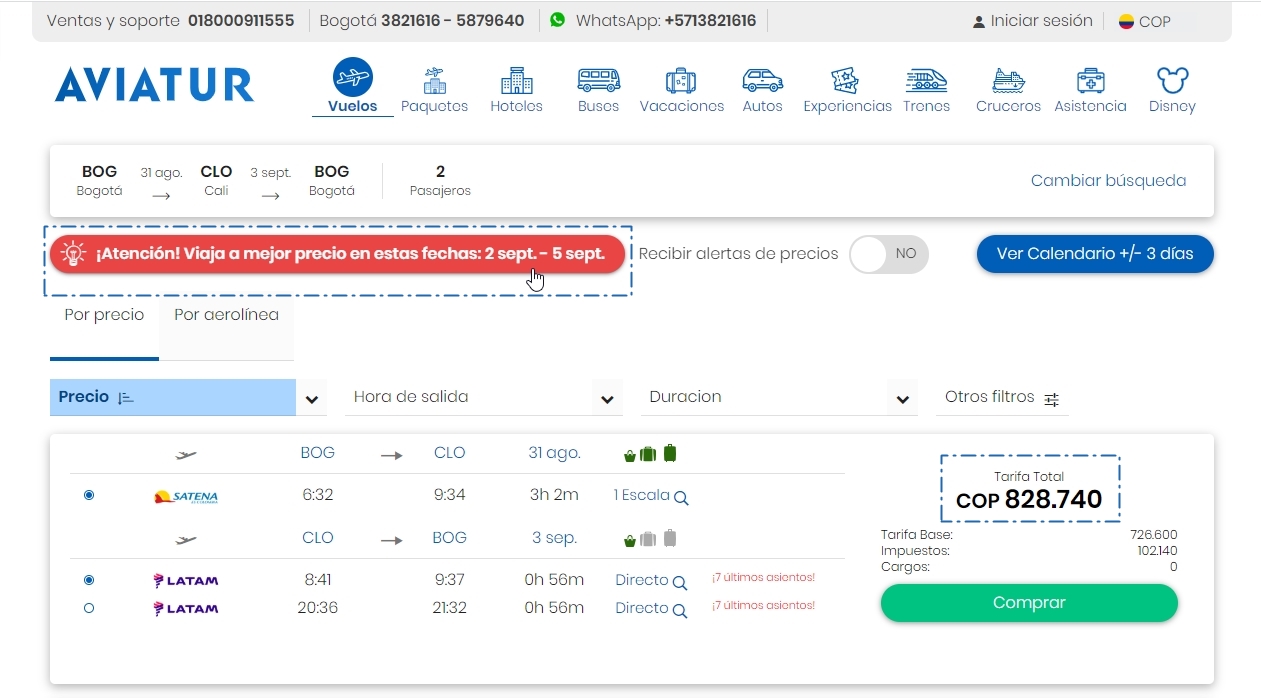Viewport: 1261px width, 698px height.
Task: Open Vacaciones suitcase icon
Action: (681, 80)
